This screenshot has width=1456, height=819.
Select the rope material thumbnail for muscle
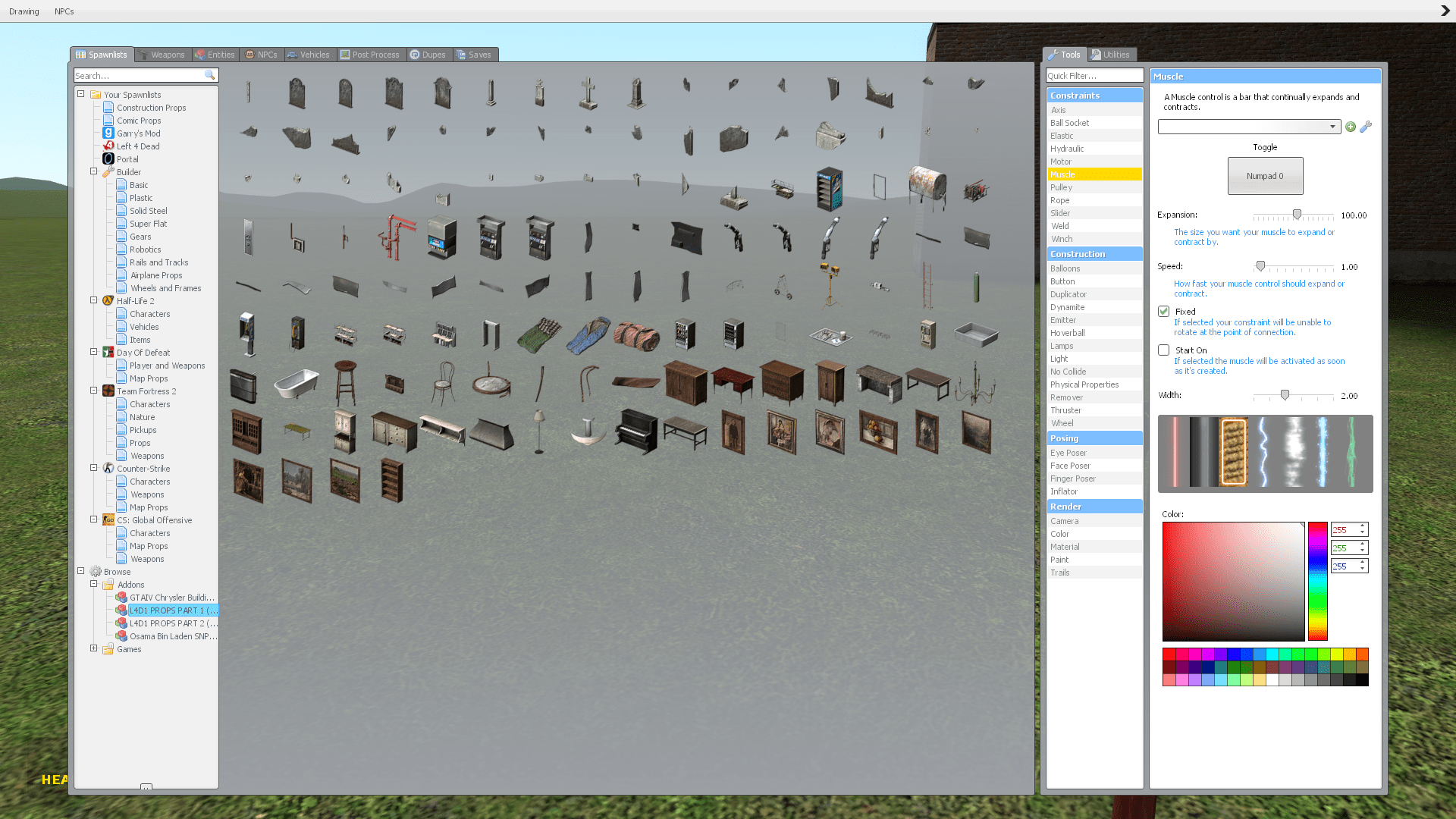coord(1234,453)
